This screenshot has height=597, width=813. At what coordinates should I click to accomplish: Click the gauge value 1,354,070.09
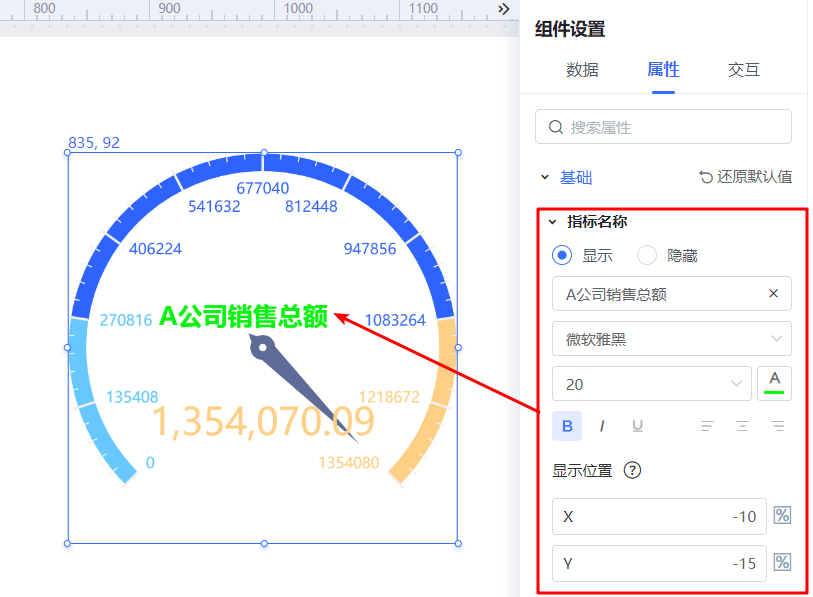coord(263,421)
